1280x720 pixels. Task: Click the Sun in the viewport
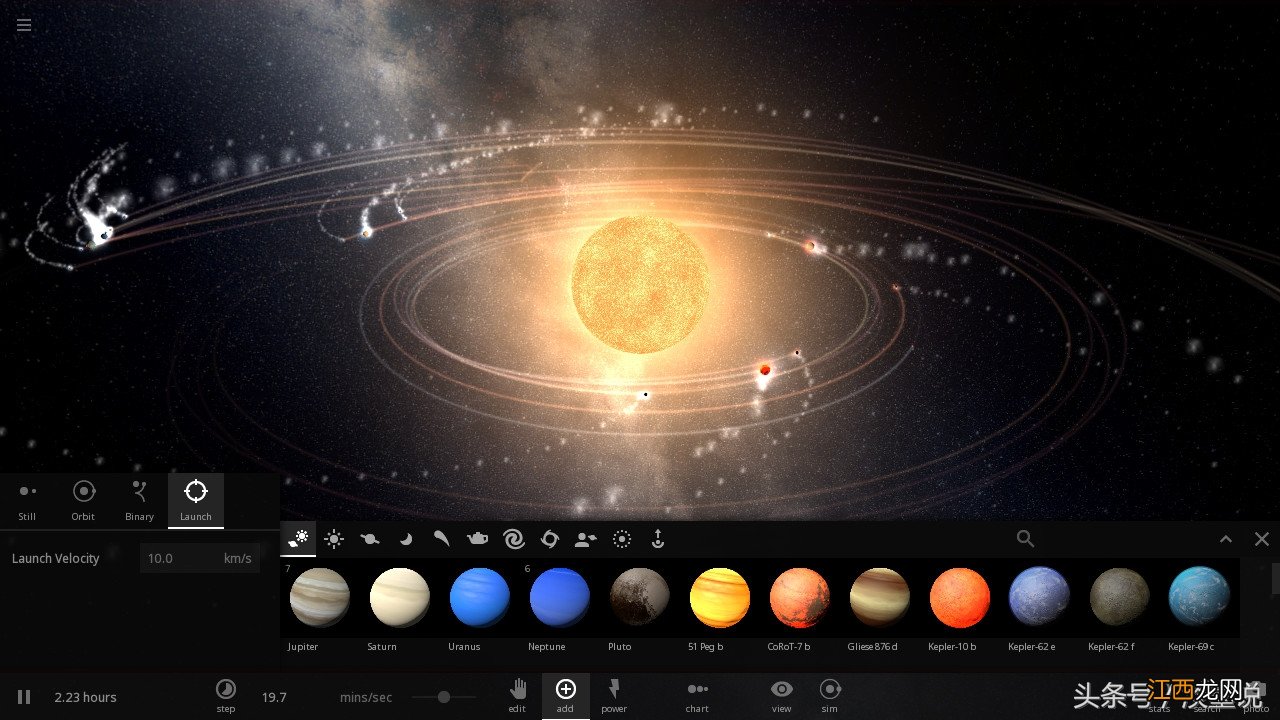(x=640, y=285)
